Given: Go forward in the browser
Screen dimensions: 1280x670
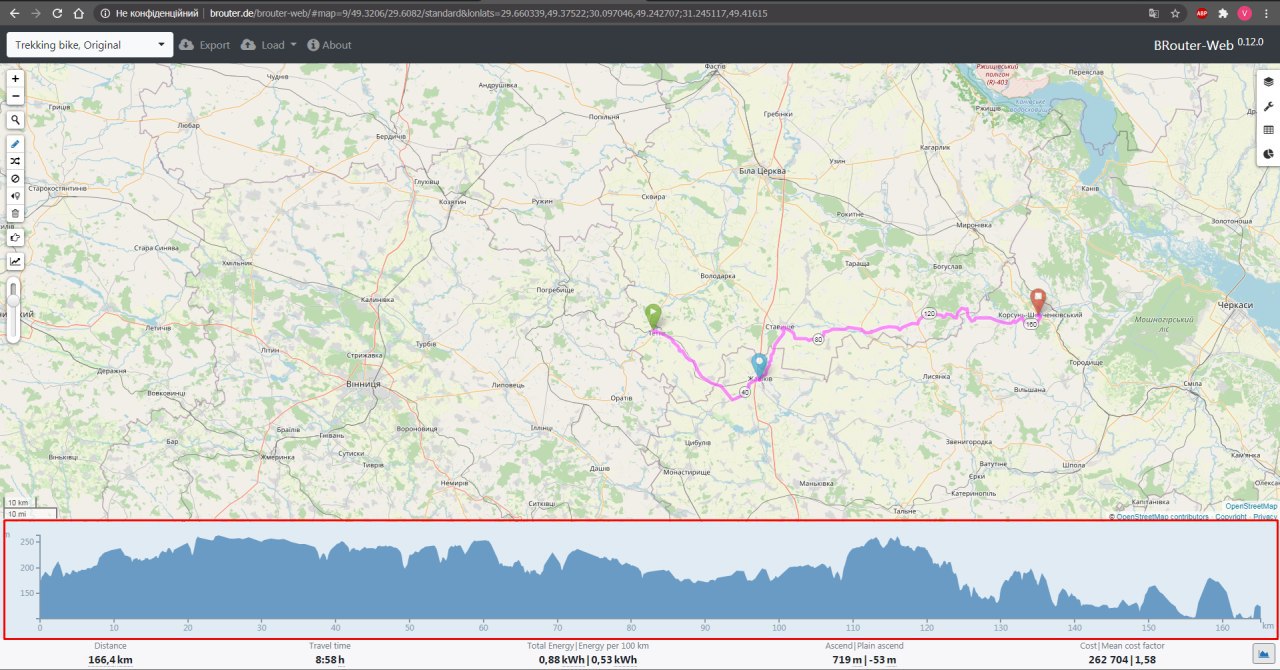Looking at the screenshot, I should click(36, 14).
